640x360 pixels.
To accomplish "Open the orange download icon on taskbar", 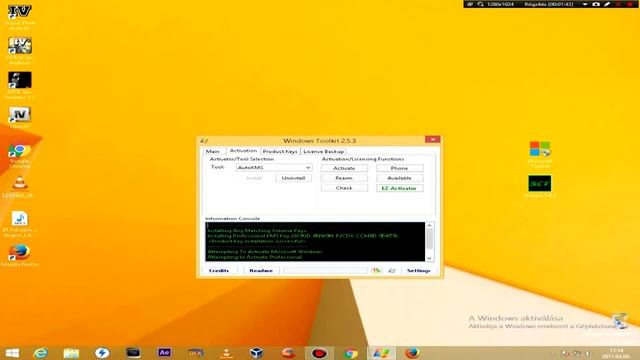I will pyautogui.click(x=226, y=353).
